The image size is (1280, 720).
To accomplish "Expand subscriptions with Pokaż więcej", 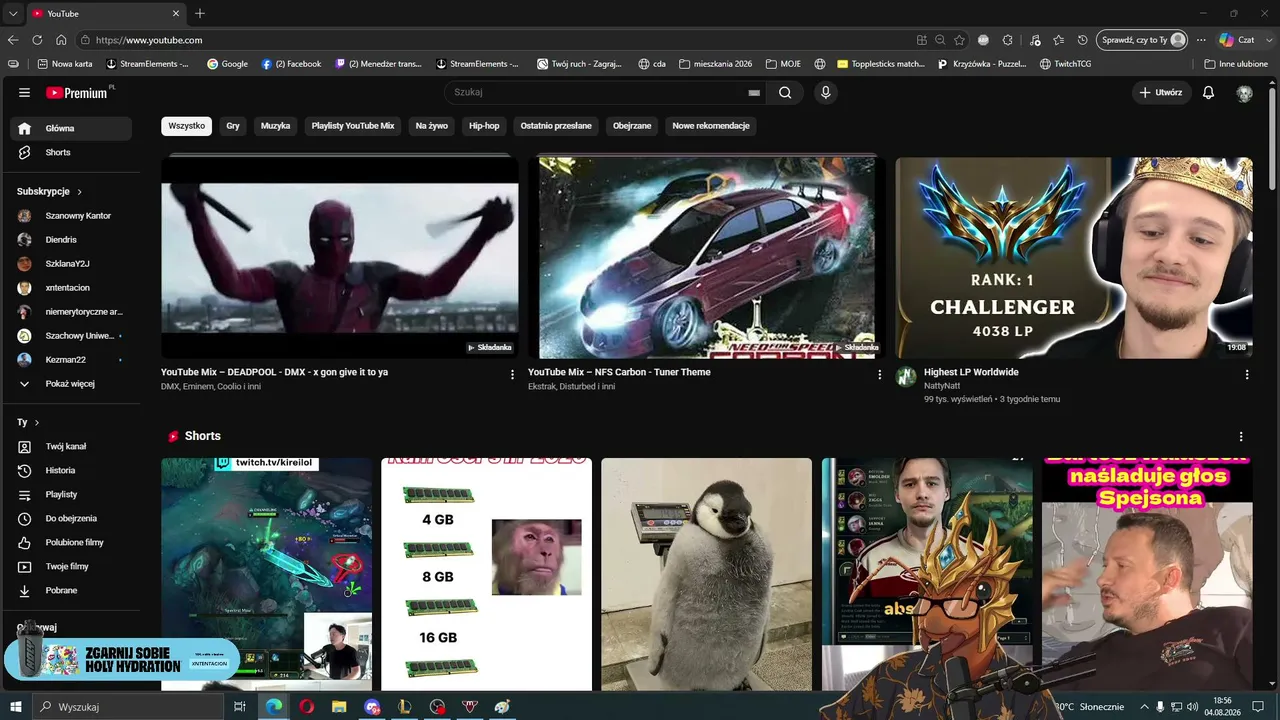I will (70, 384).
